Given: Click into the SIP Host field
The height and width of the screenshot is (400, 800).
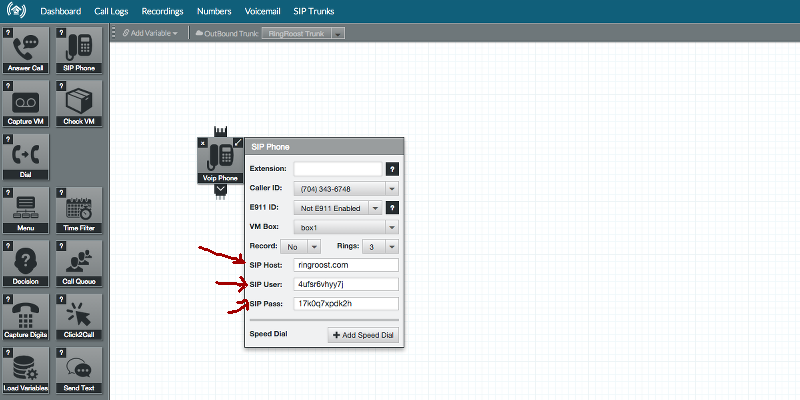Looking at the screenshot, I should [345, 265].
